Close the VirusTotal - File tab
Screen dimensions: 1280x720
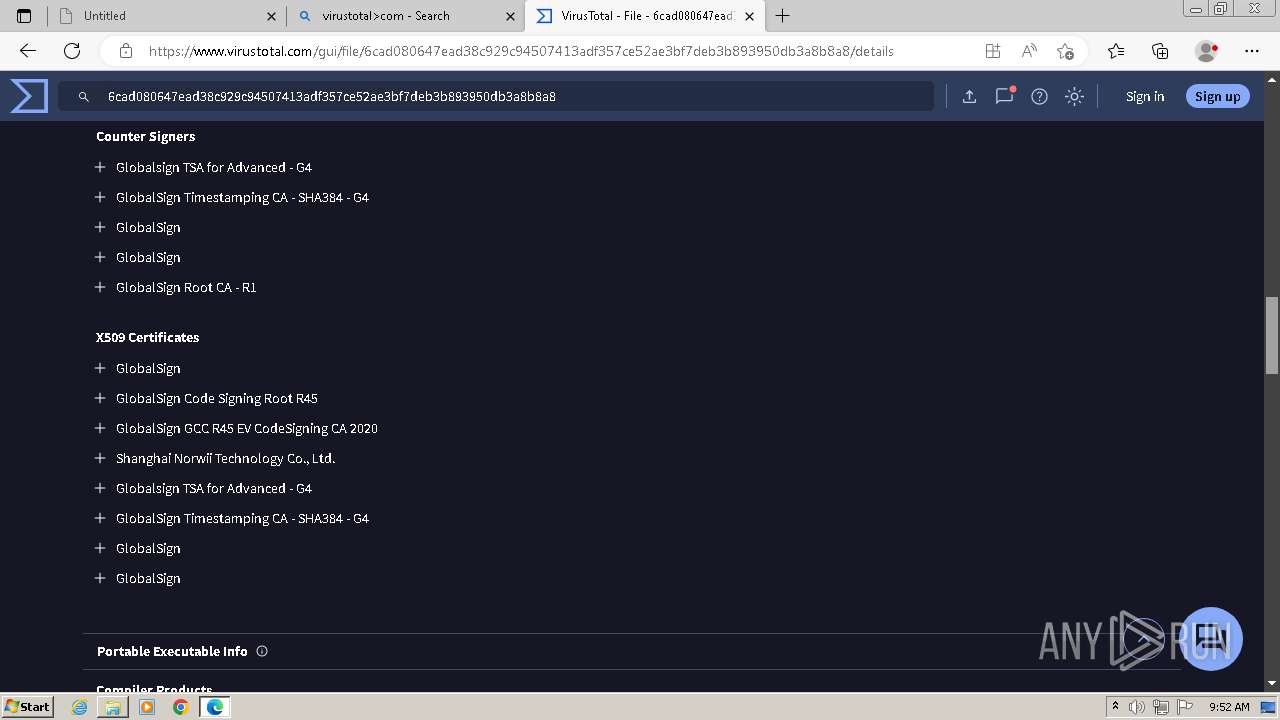pos(749,16)
